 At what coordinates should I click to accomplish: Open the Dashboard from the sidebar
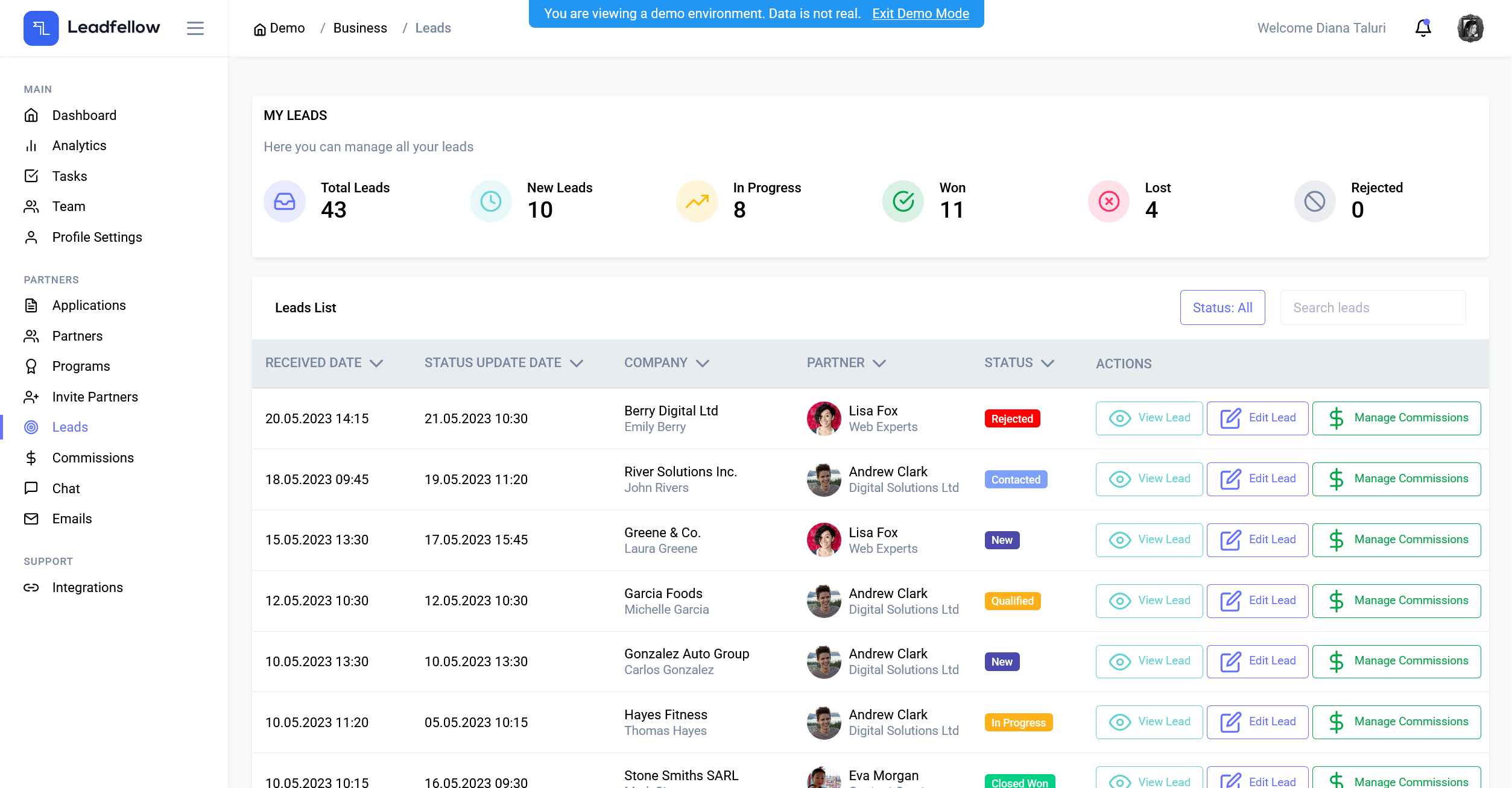[x=84, y=115]
